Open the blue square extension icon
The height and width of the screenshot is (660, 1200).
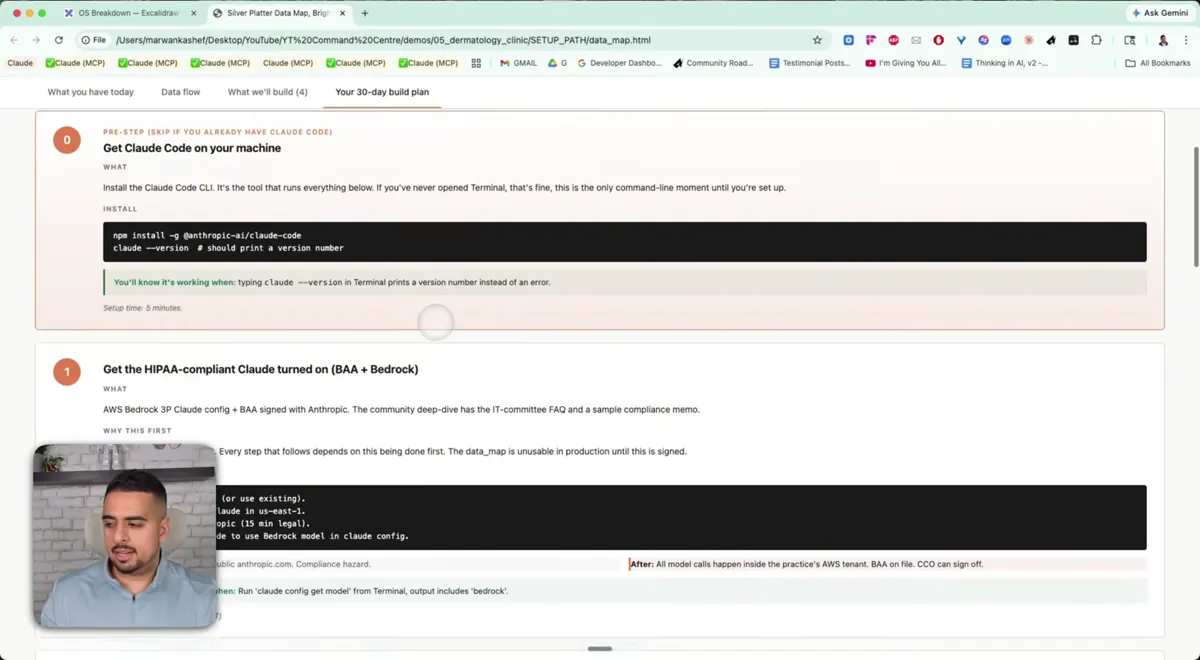pyautogui.click(x=848, y=40)
